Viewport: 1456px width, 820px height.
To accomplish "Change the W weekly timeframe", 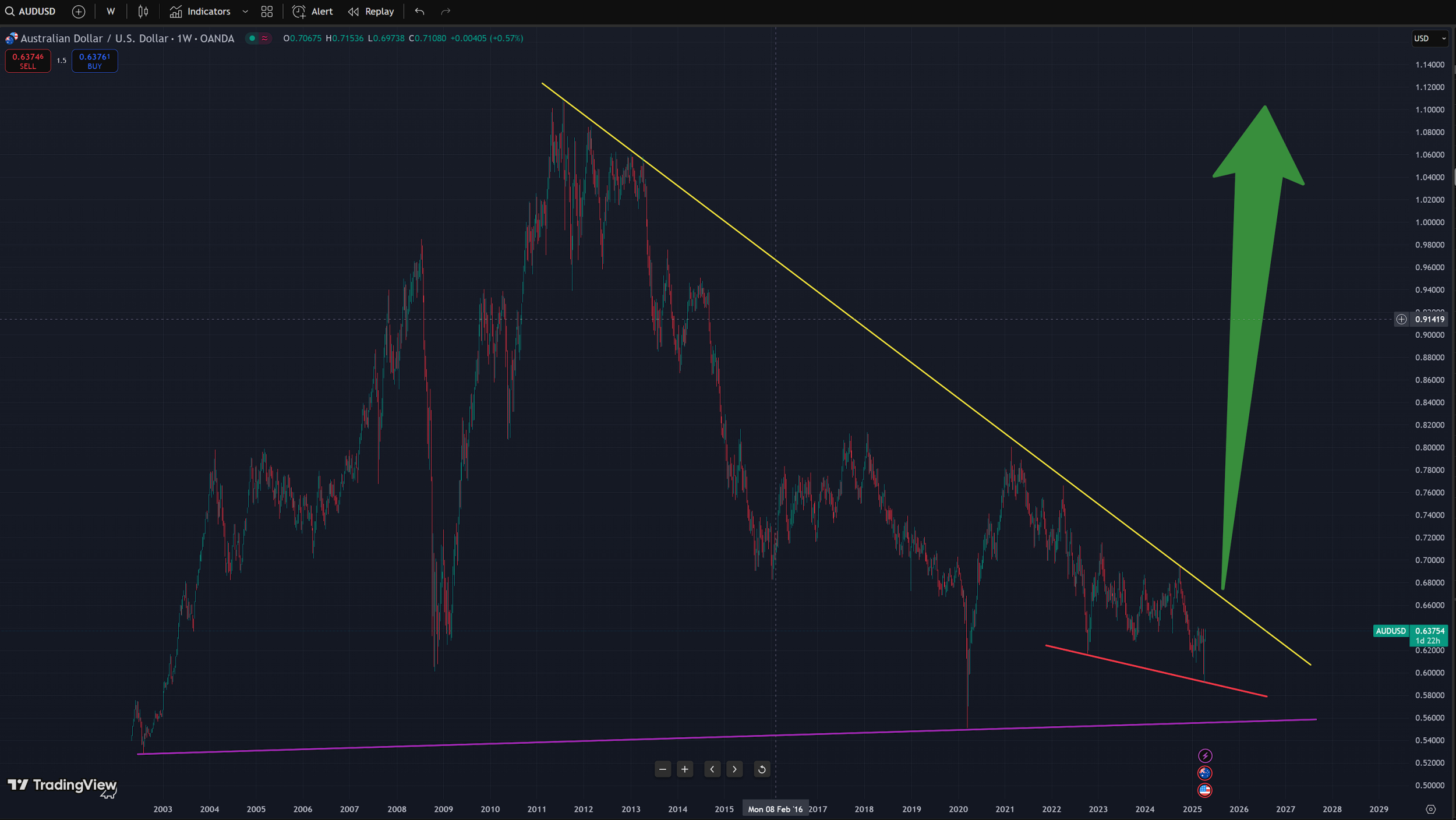I will tap(111, 12).
